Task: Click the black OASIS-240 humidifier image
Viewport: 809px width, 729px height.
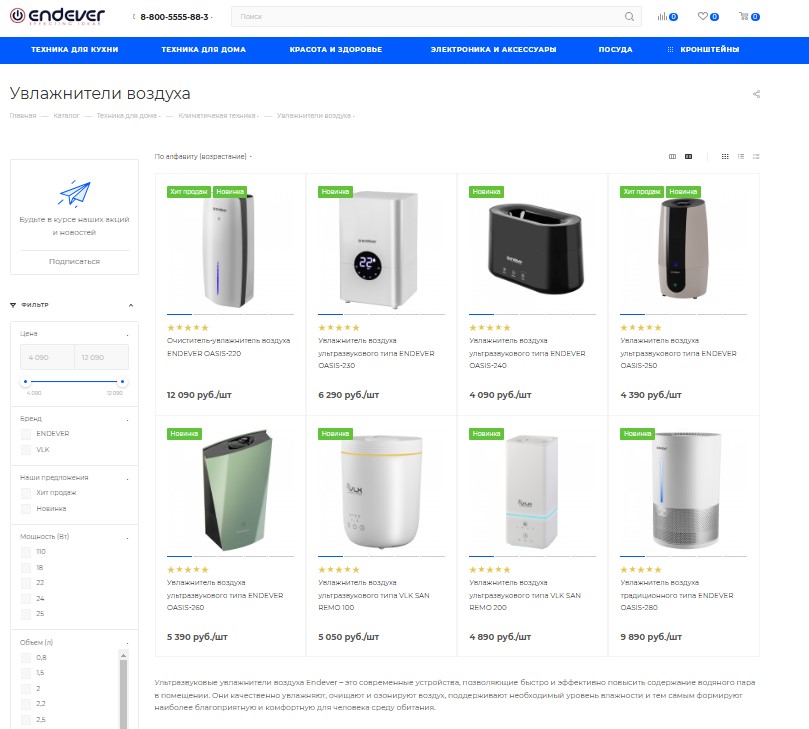Action: [536, 248]
